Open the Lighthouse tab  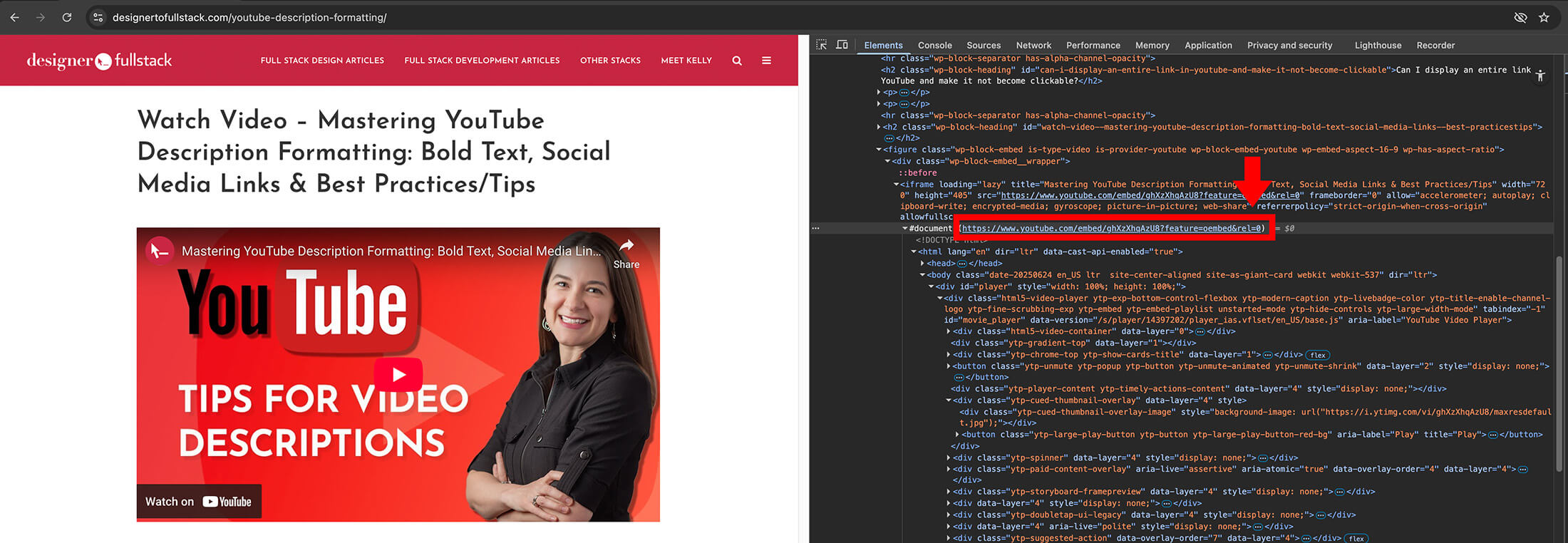click(x=1378, y=45)
